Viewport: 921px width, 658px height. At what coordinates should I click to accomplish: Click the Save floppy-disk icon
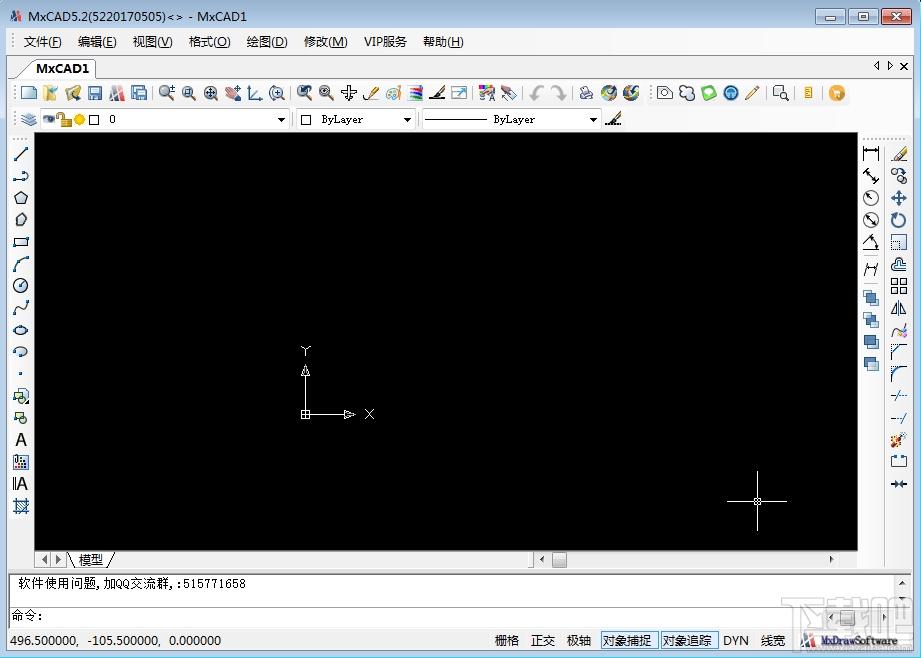pyautogui.click(x=95, y=93)
